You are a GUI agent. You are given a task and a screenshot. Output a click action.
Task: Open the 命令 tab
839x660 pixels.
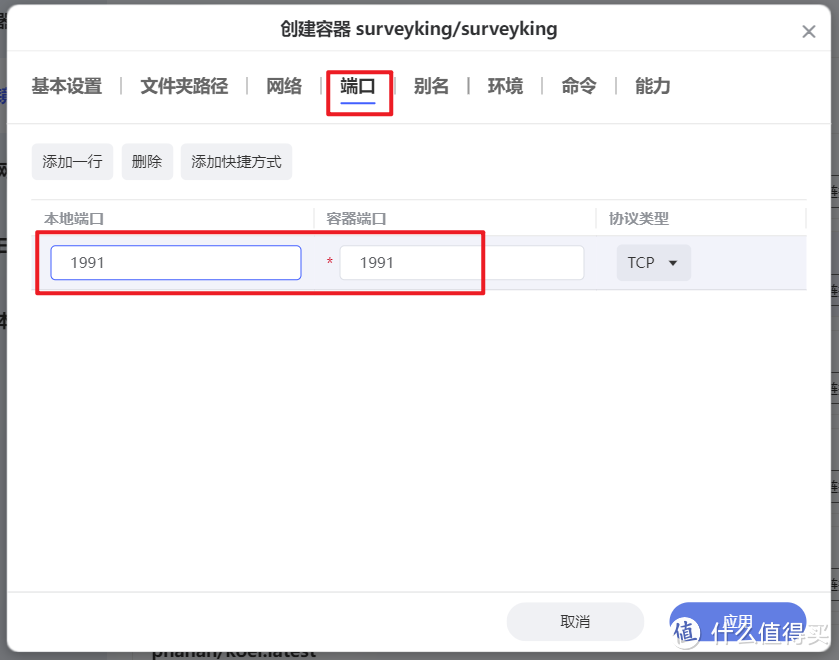click(578, 87)
